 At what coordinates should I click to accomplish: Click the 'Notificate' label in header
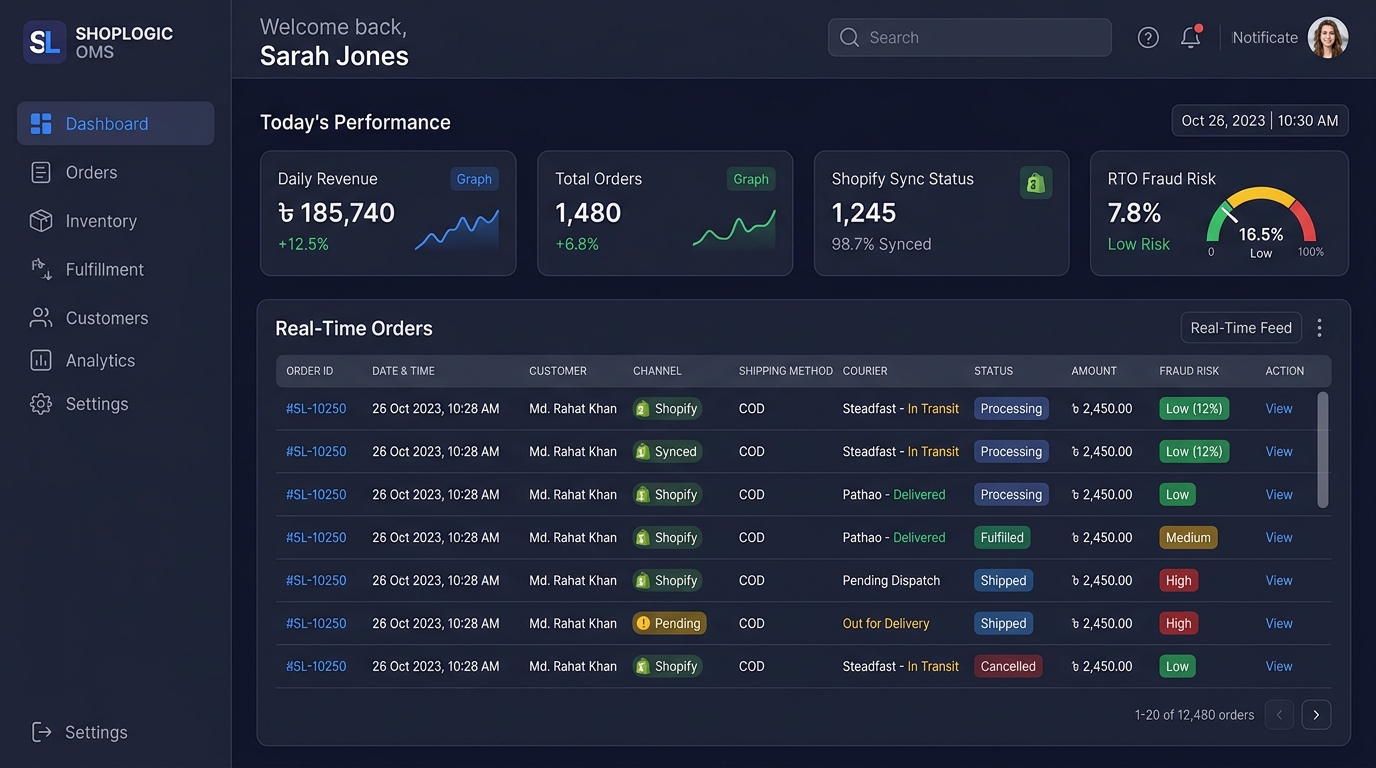(x=1265, y=37)
